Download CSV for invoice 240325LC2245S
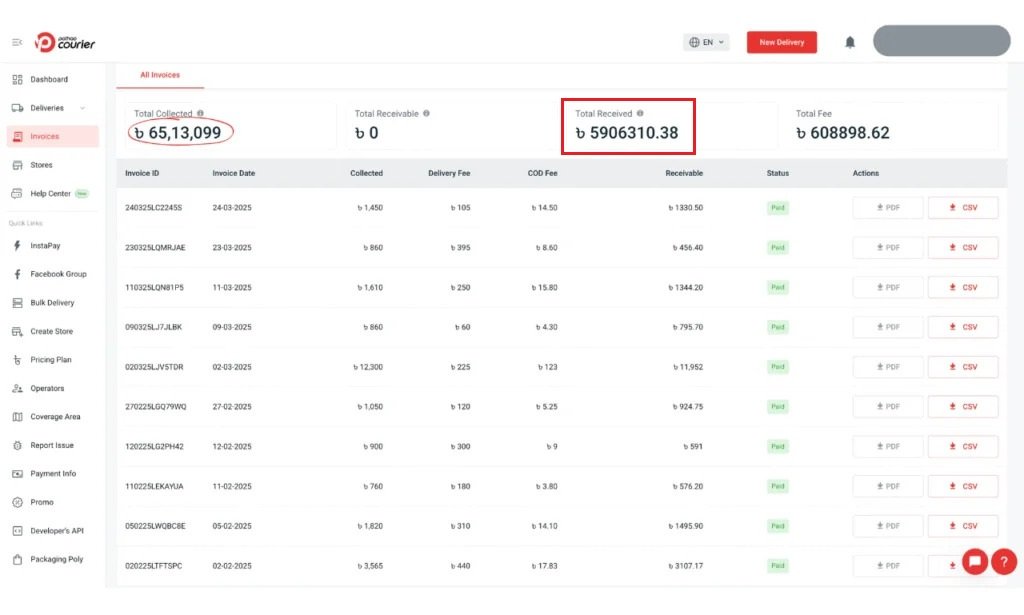 coord(962,208)
